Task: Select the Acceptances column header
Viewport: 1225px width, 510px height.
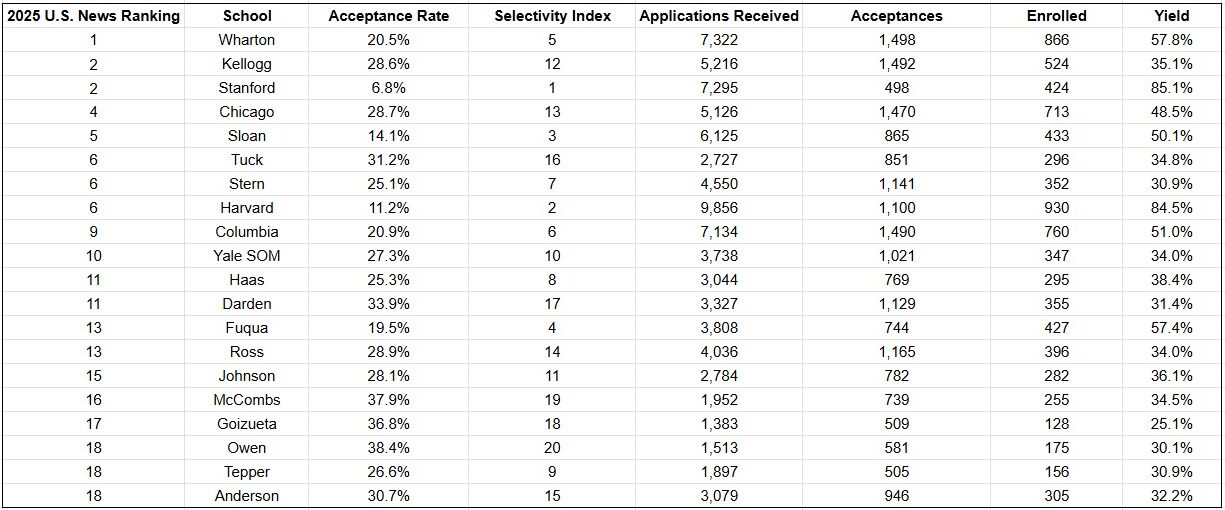Action: click(x=896, y=16)
